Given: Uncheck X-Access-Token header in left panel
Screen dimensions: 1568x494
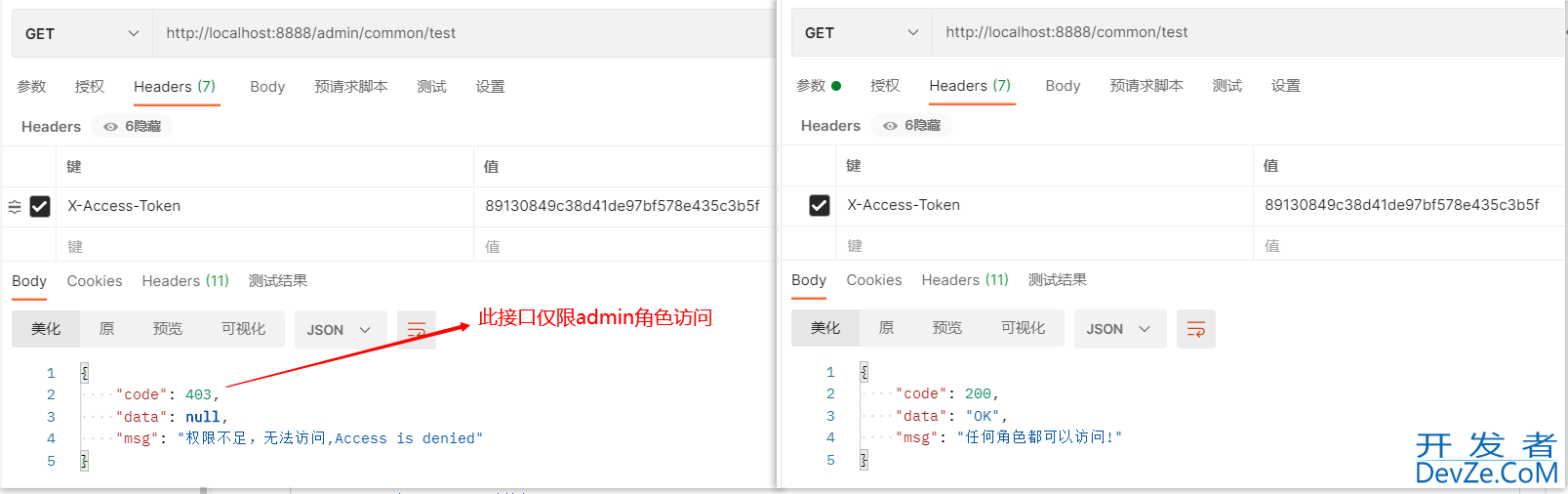Looking at the screenshot, I should [40, 206].
